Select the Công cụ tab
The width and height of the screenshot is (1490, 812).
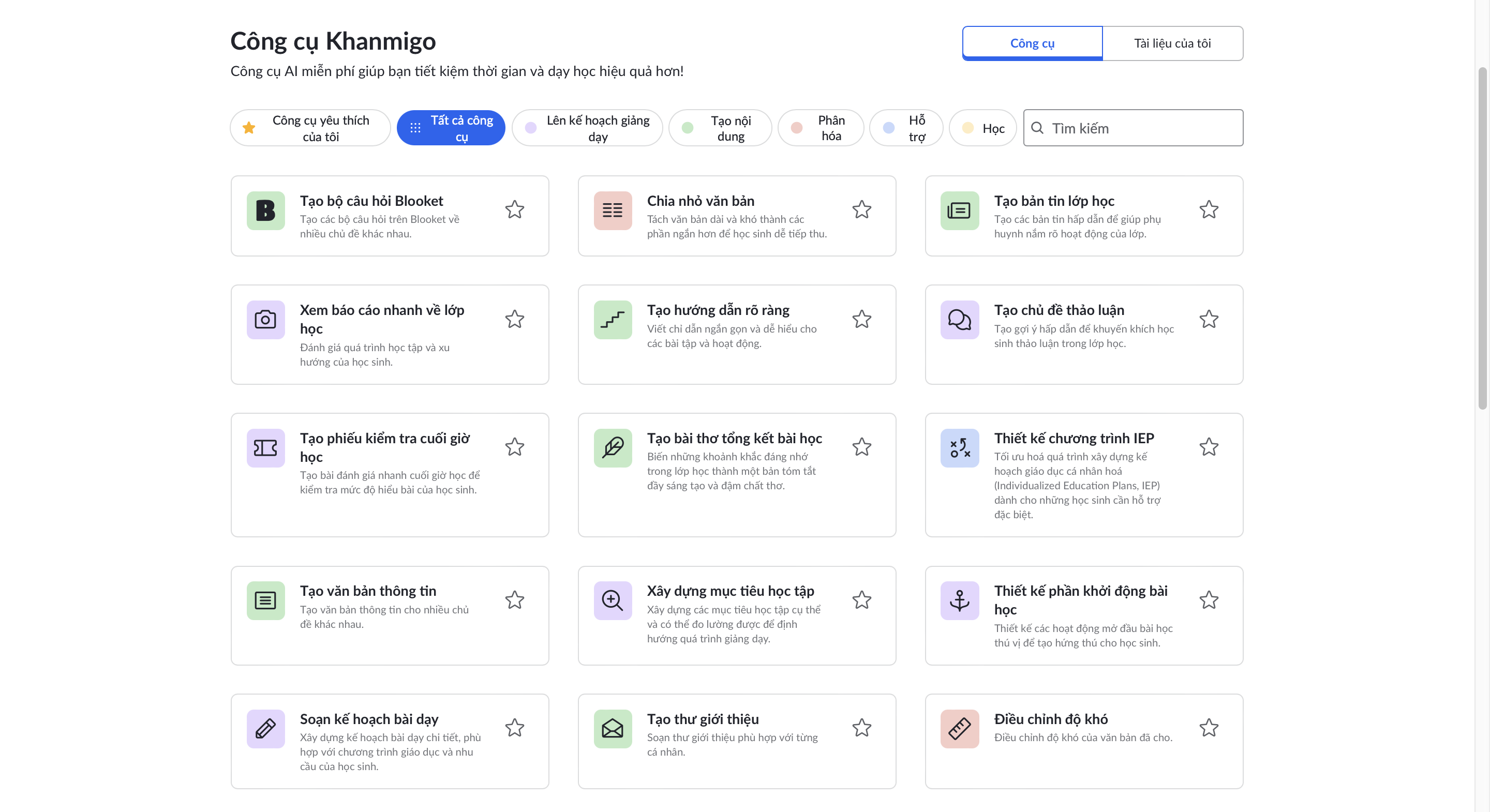[1032, 43]
